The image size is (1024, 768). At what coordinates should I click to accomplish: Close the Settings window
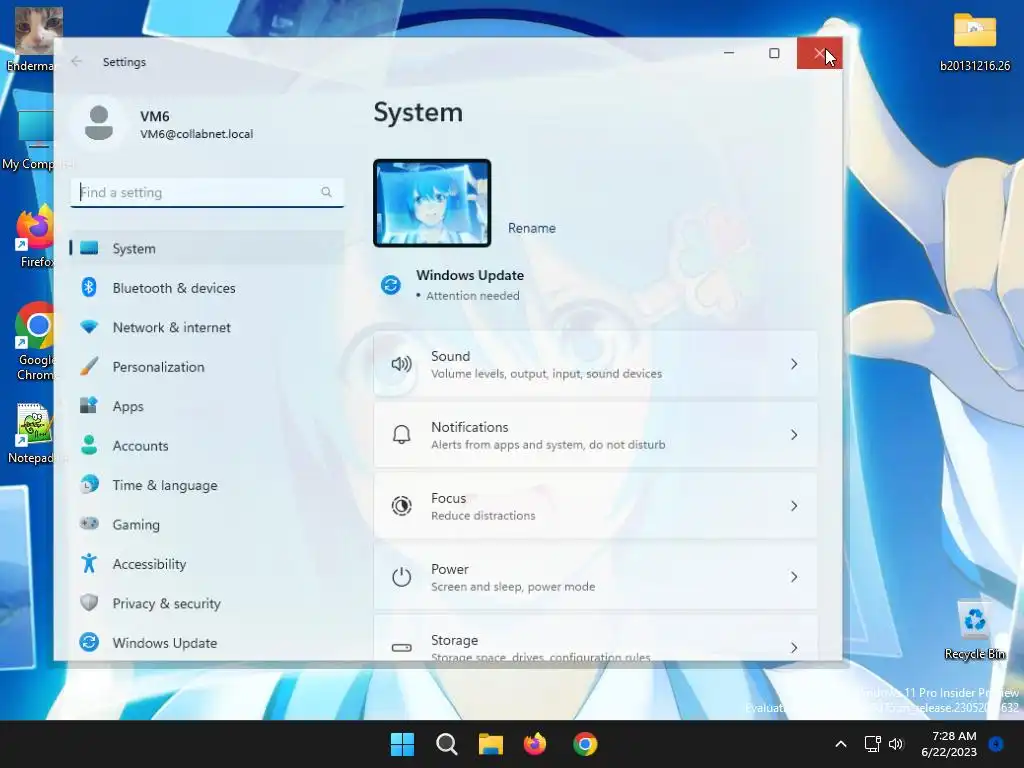point(819,53)
